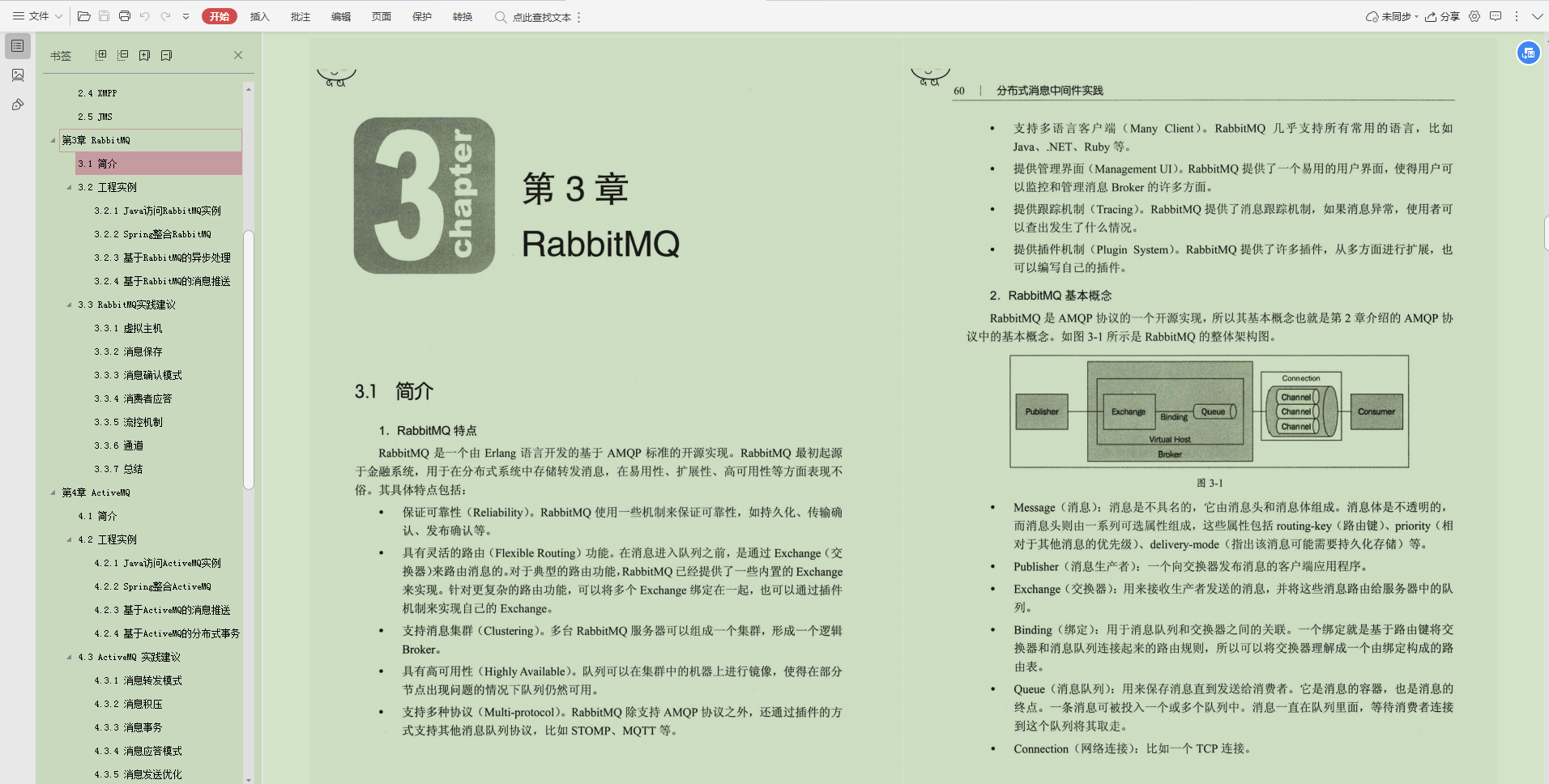1549x784 pixels.
Task: Open the thumbnails panel sidebar icon
Action: pyautogui.click(x=18, y=75)
